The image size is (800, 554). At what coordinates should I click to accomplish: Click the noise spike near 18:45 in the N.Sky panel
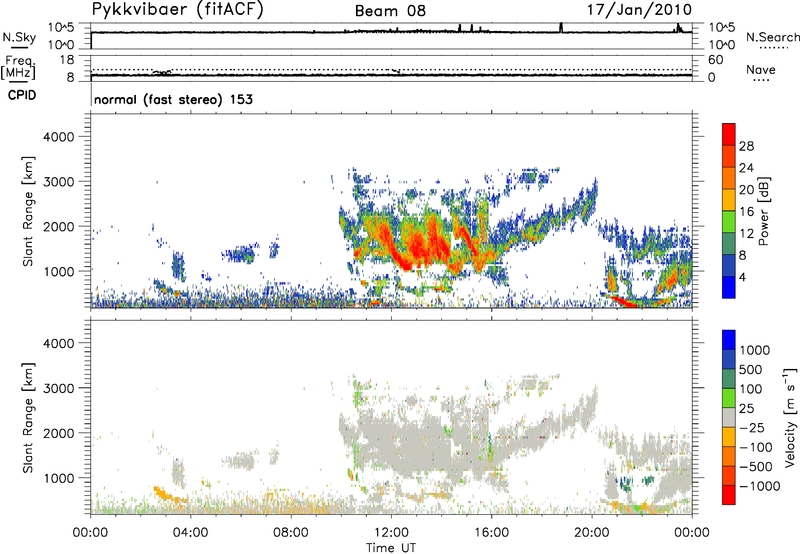tap(561, 28)
